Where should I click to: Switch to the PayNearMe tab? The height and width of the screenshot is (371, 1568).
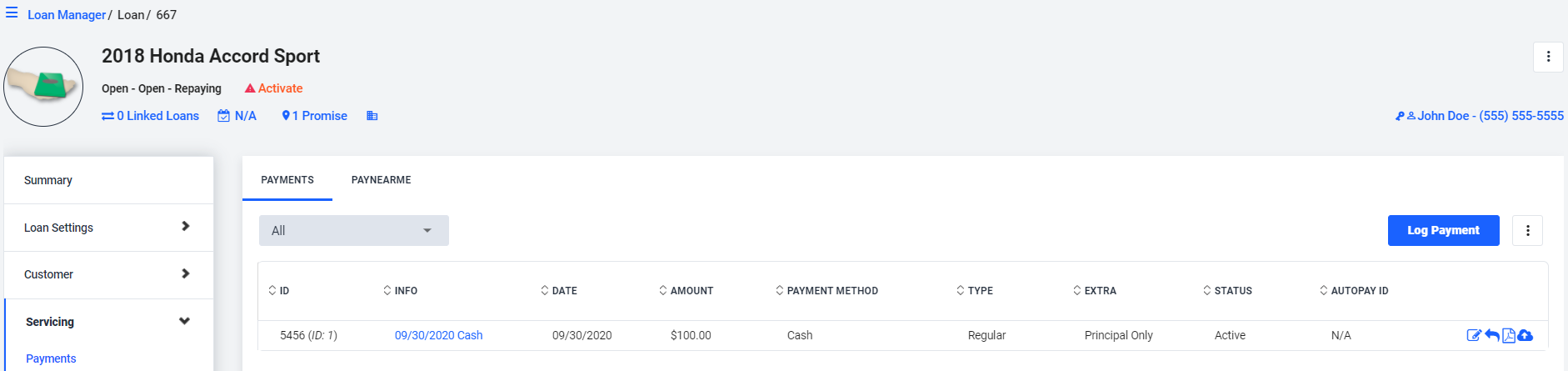pos(381,180)
